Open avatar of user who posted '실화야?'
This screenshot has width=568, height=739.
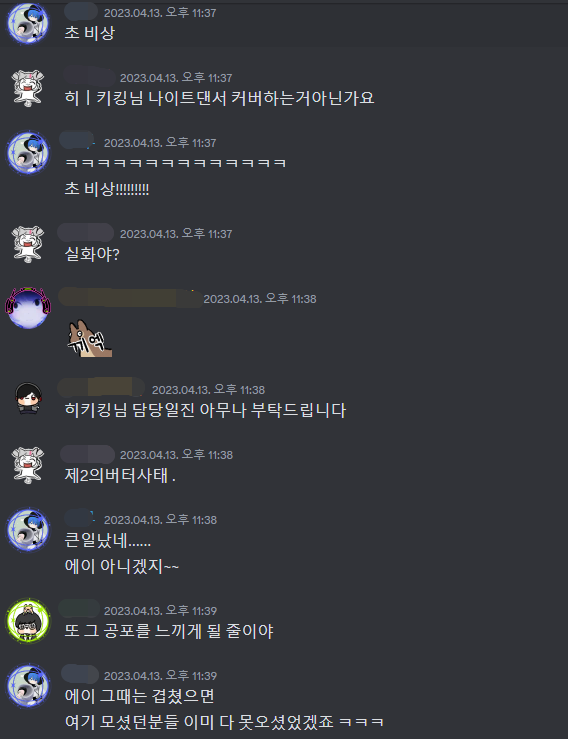tap(28, 244)
